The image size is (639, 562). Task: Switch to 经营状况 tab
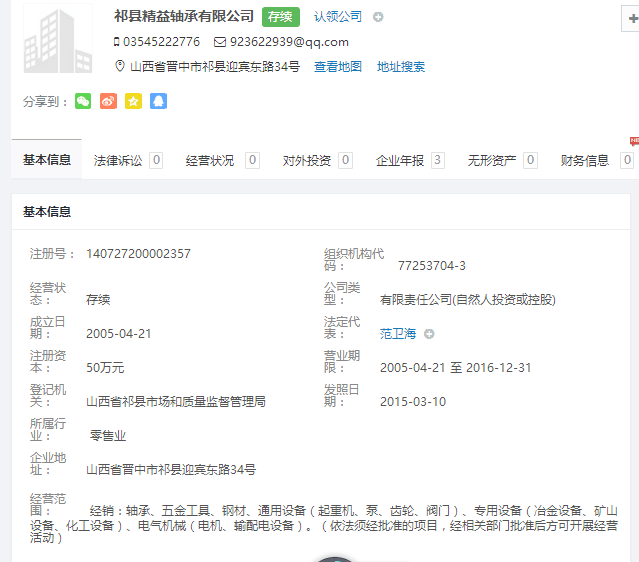210,160
